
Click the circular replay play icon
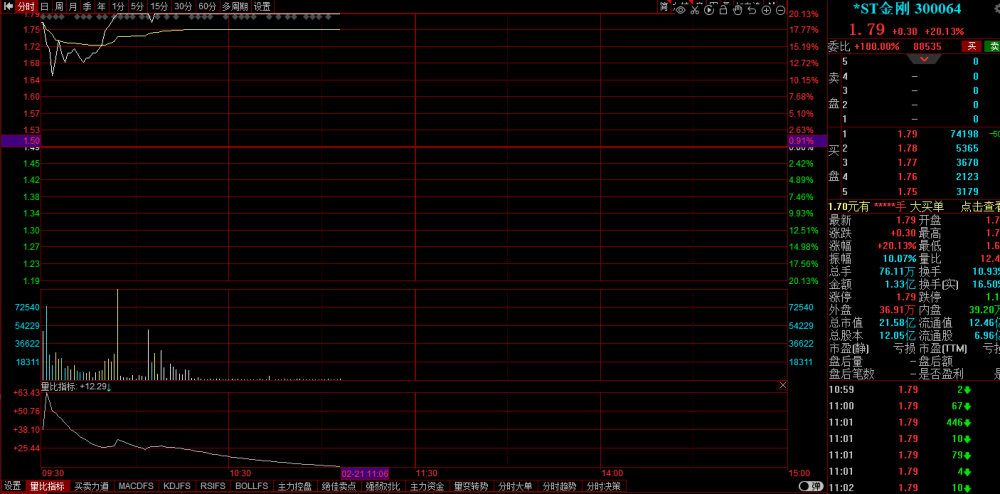pyautogui.click(x=709, y=9)
